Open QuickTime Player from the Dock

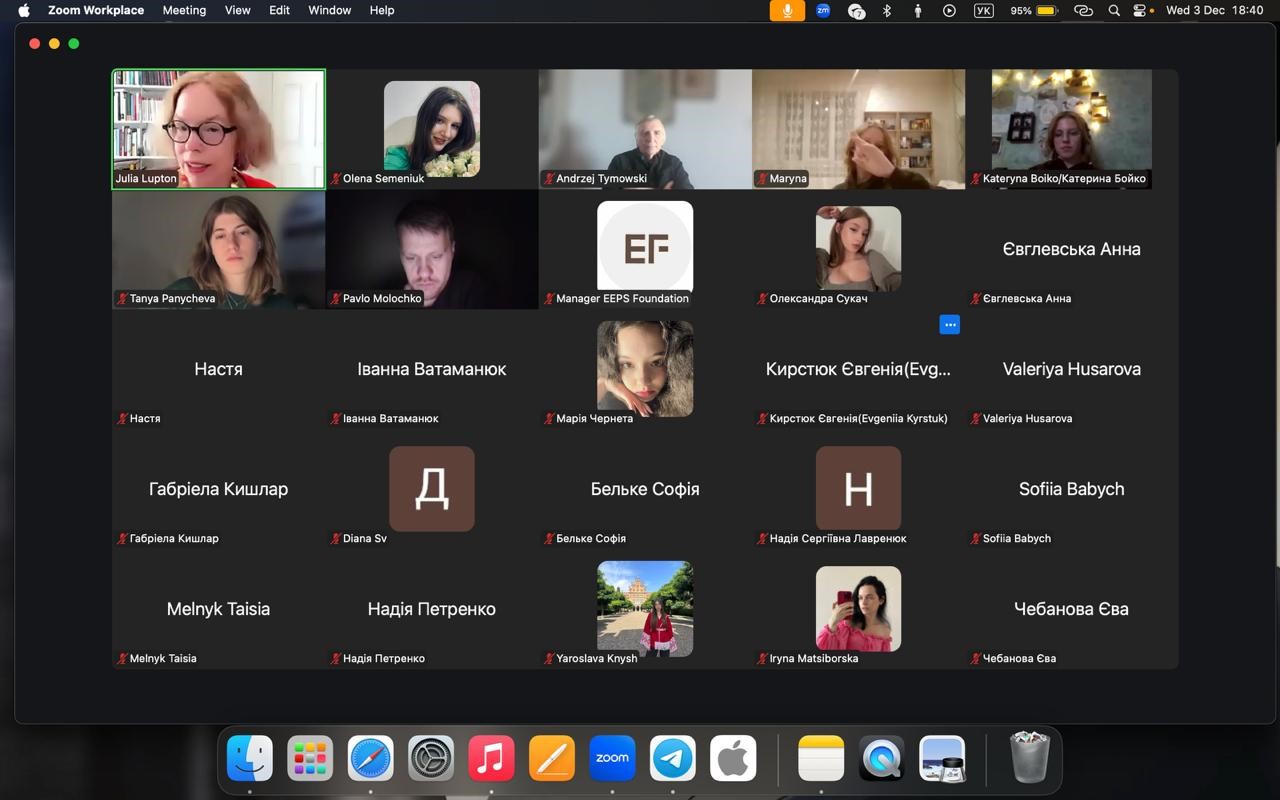[x=882, y=760]
